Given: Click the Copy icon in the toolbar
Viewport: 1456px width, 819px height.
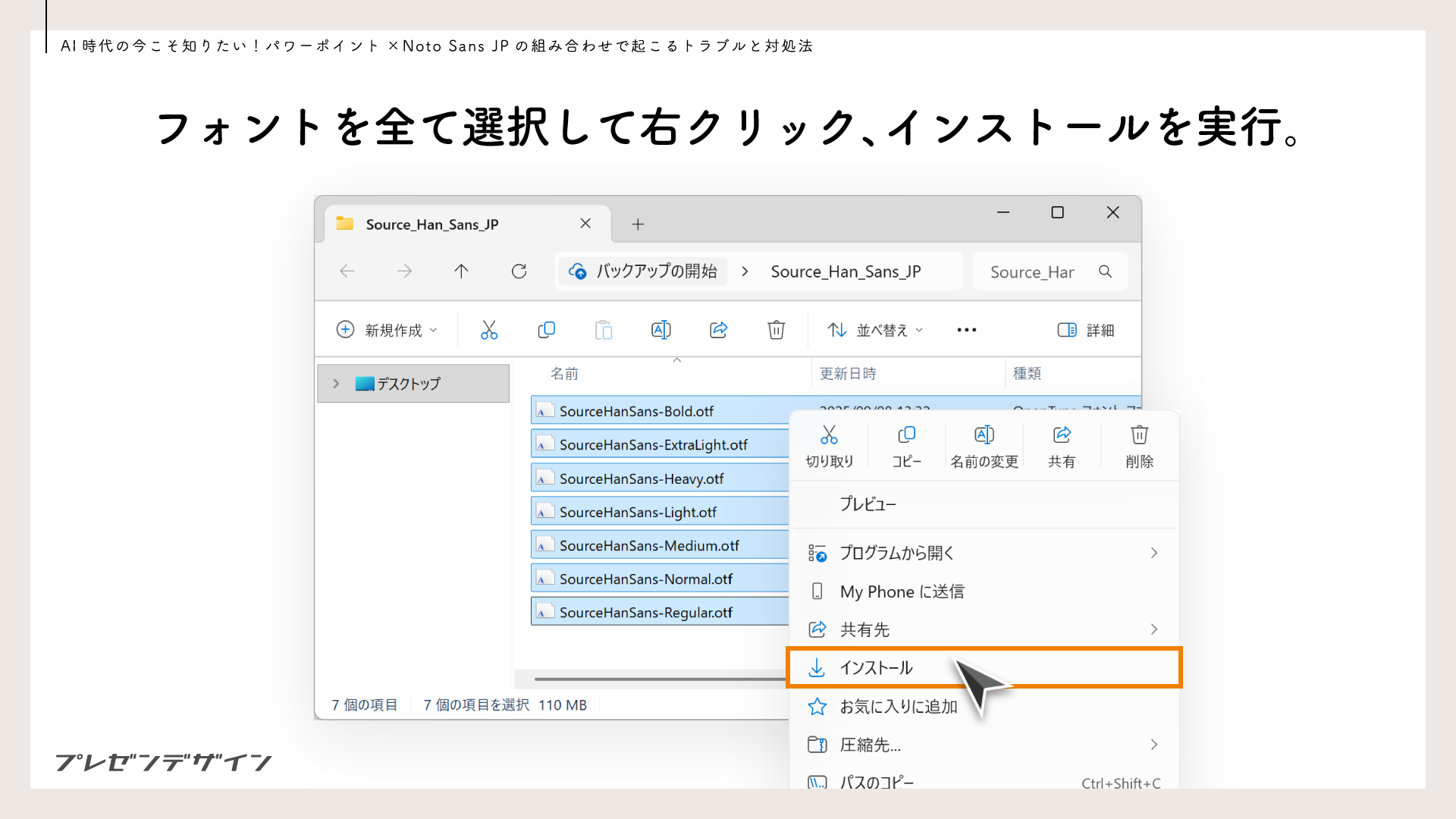Looking at the screenshot, I should (546, 329).
